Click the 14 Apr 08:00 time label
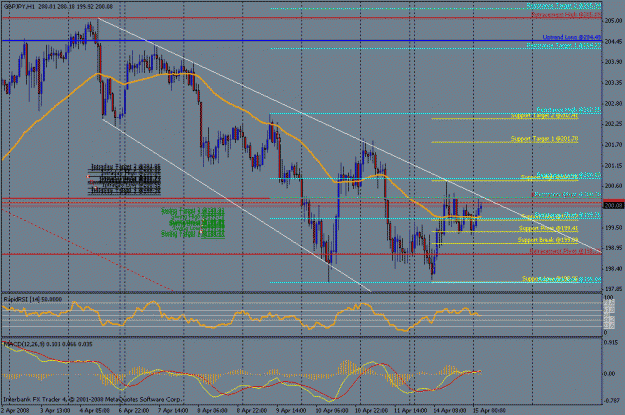This screenshot has width=625, height=415. (450, 411)
